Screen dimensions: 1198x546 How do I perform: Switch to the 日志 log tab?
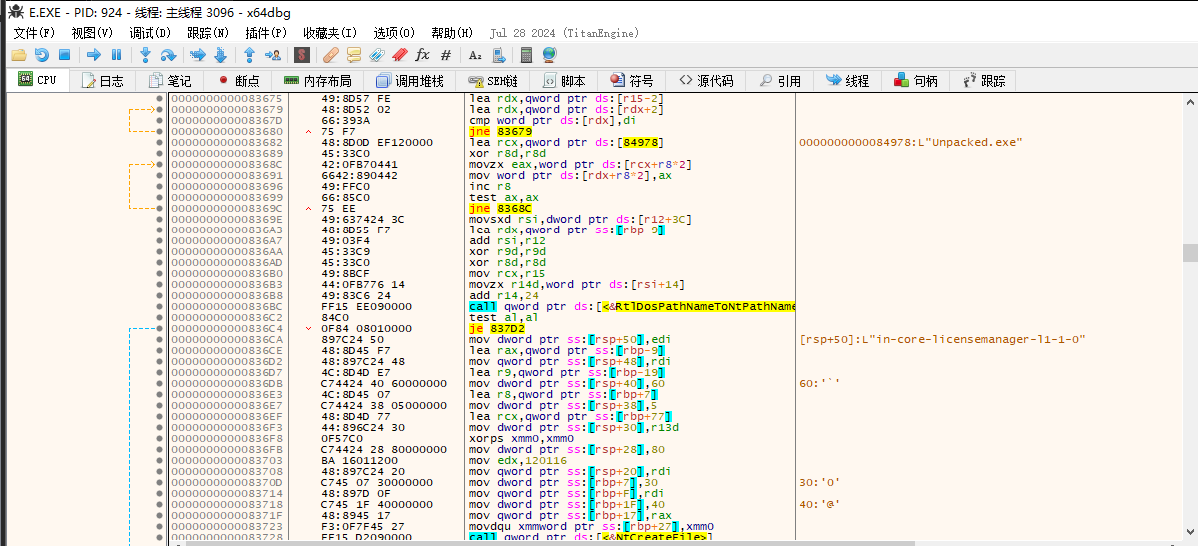point(102,81)
